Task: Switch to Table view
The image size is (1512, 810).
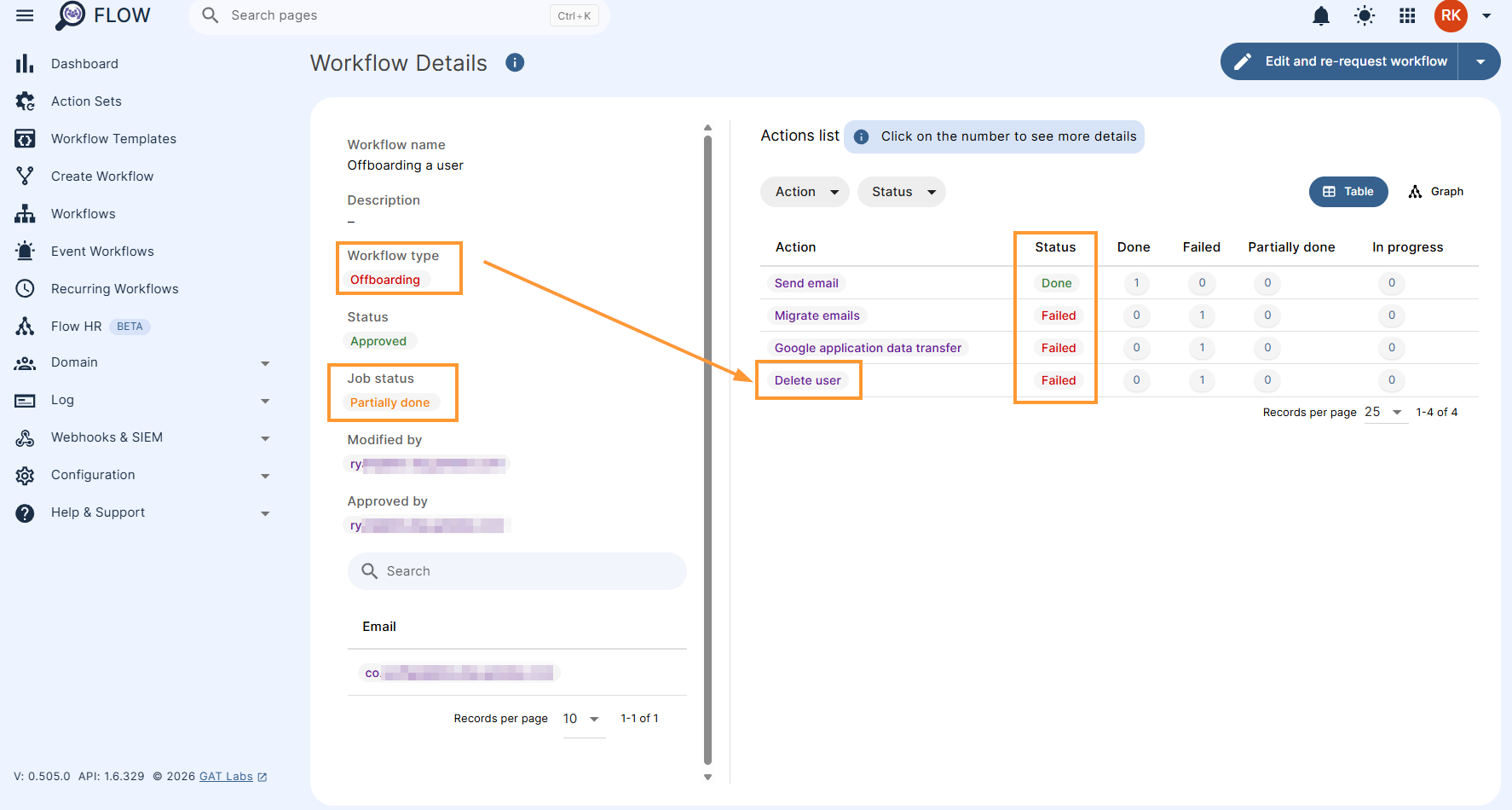Action: coord(1348,192)
